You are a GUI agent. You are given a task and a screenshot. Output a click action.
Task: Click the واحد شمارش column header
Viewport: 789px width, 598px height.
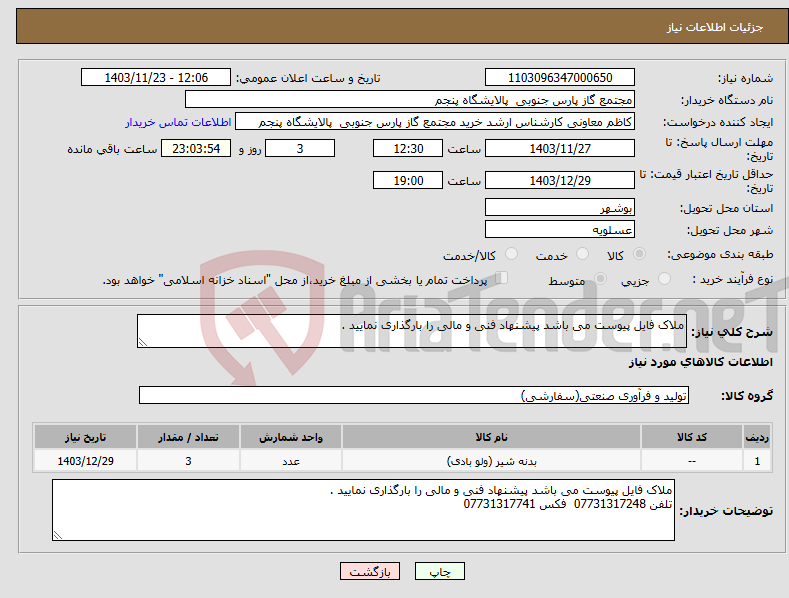tap(291, 437)
